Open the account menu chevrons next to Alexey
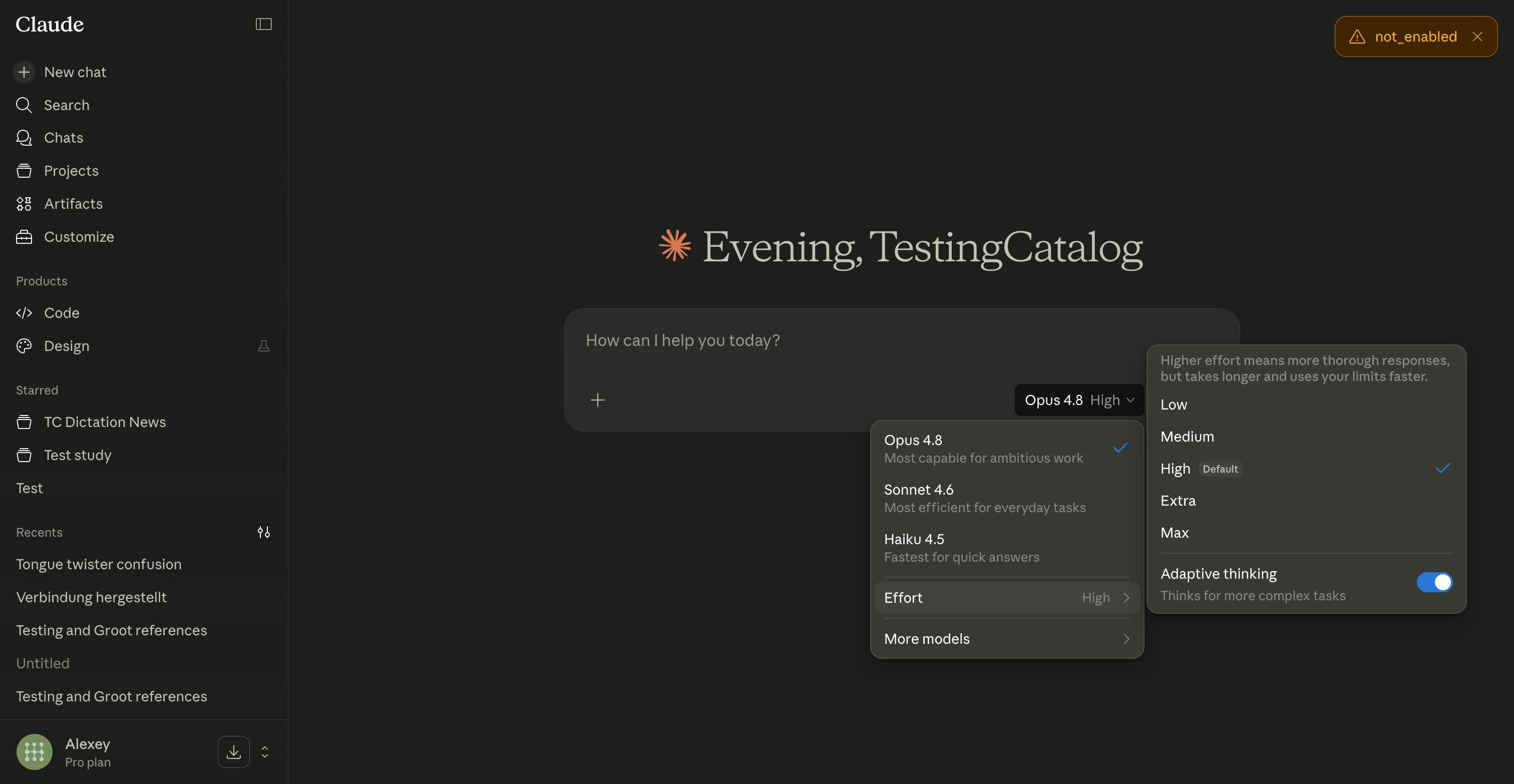The height and width of the screenshot is (784, 1514). (264, 751)
